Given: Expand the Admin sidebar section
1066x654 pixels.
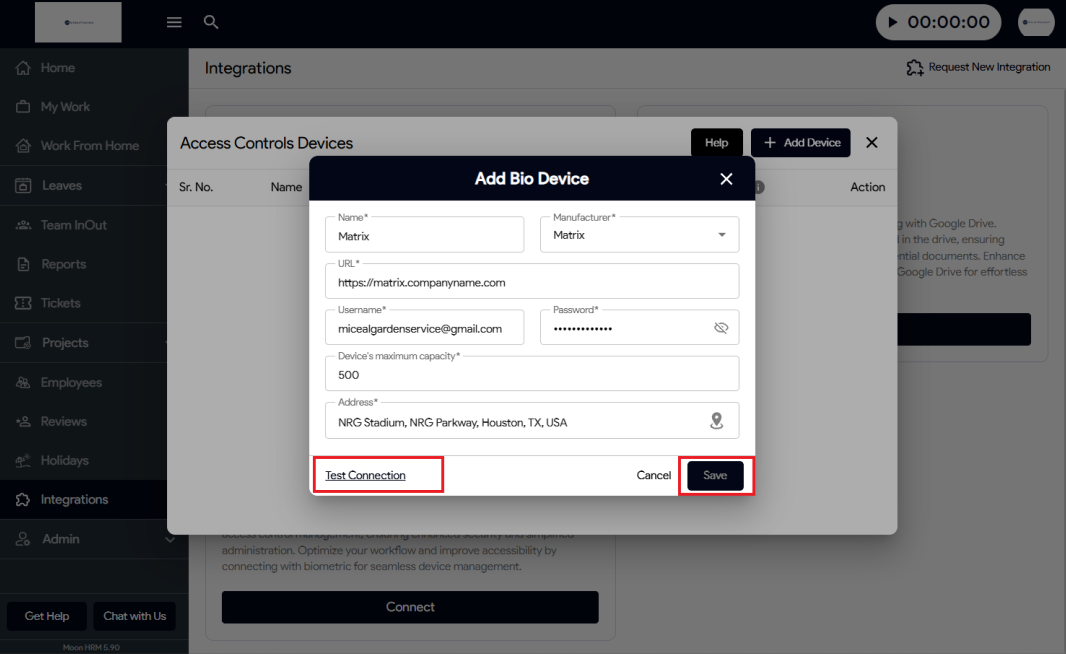Looking at the screenshot, I should coord(169,539).
